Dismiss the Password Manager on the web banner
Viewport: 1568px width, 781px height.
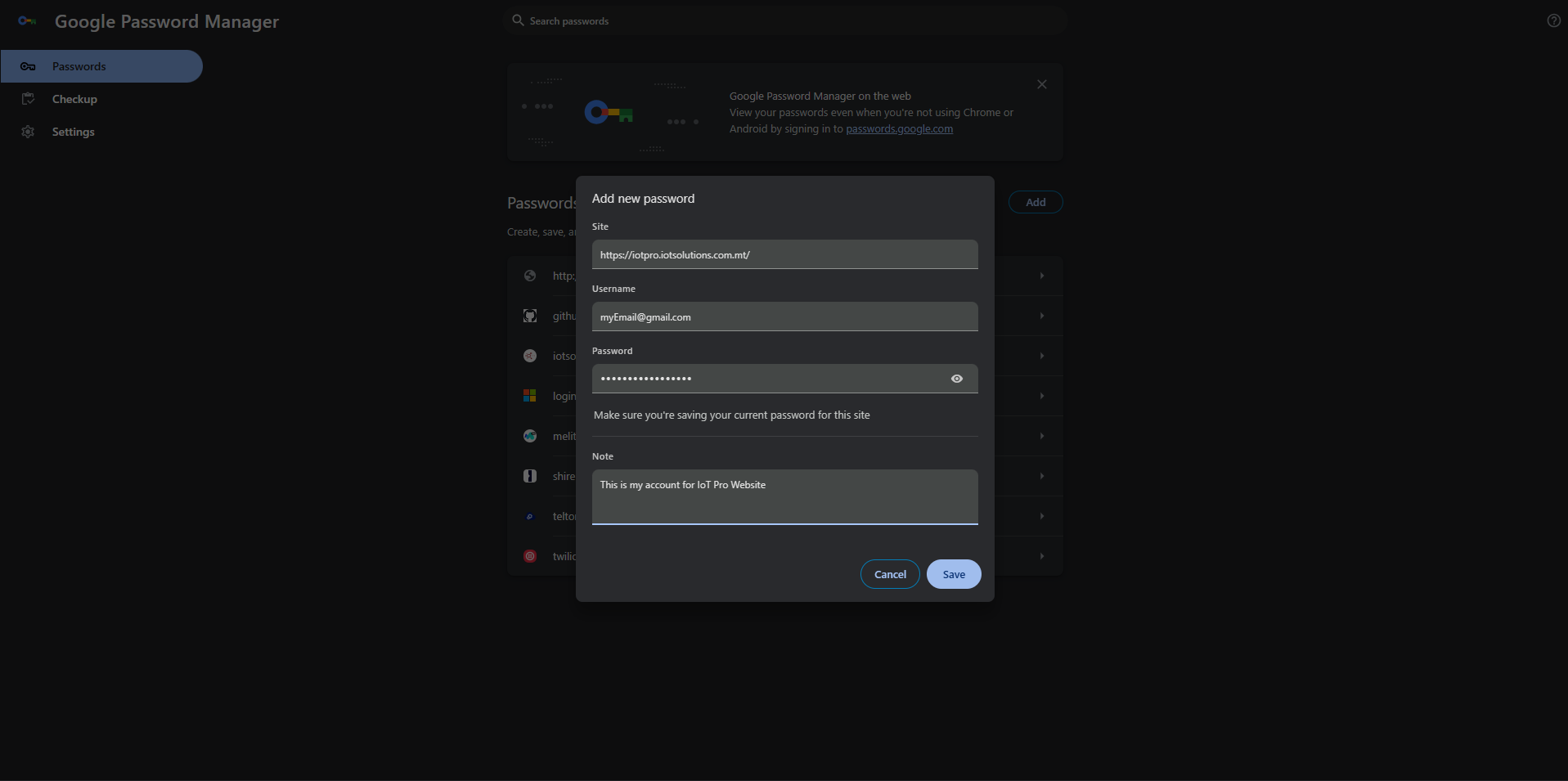[x=1041, y=84]
